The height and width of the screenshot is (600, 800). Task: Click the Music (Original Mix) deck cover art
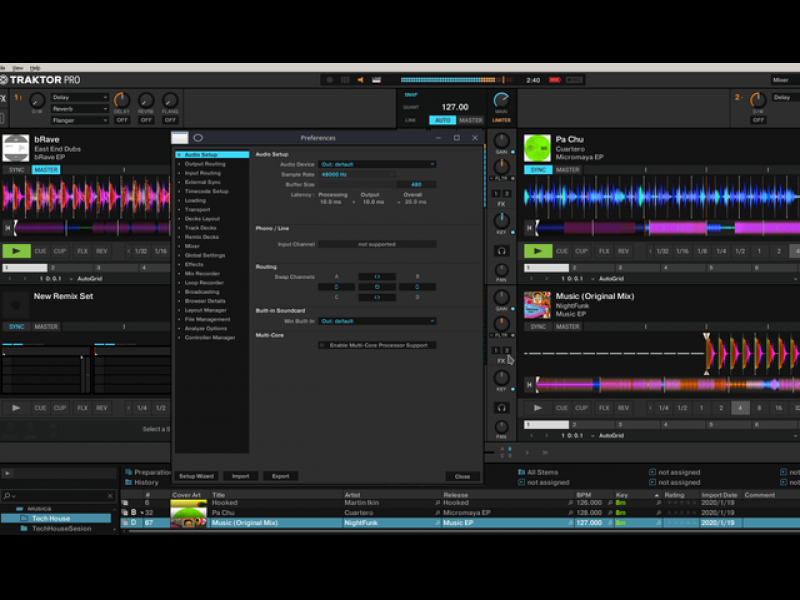[537, 305]
